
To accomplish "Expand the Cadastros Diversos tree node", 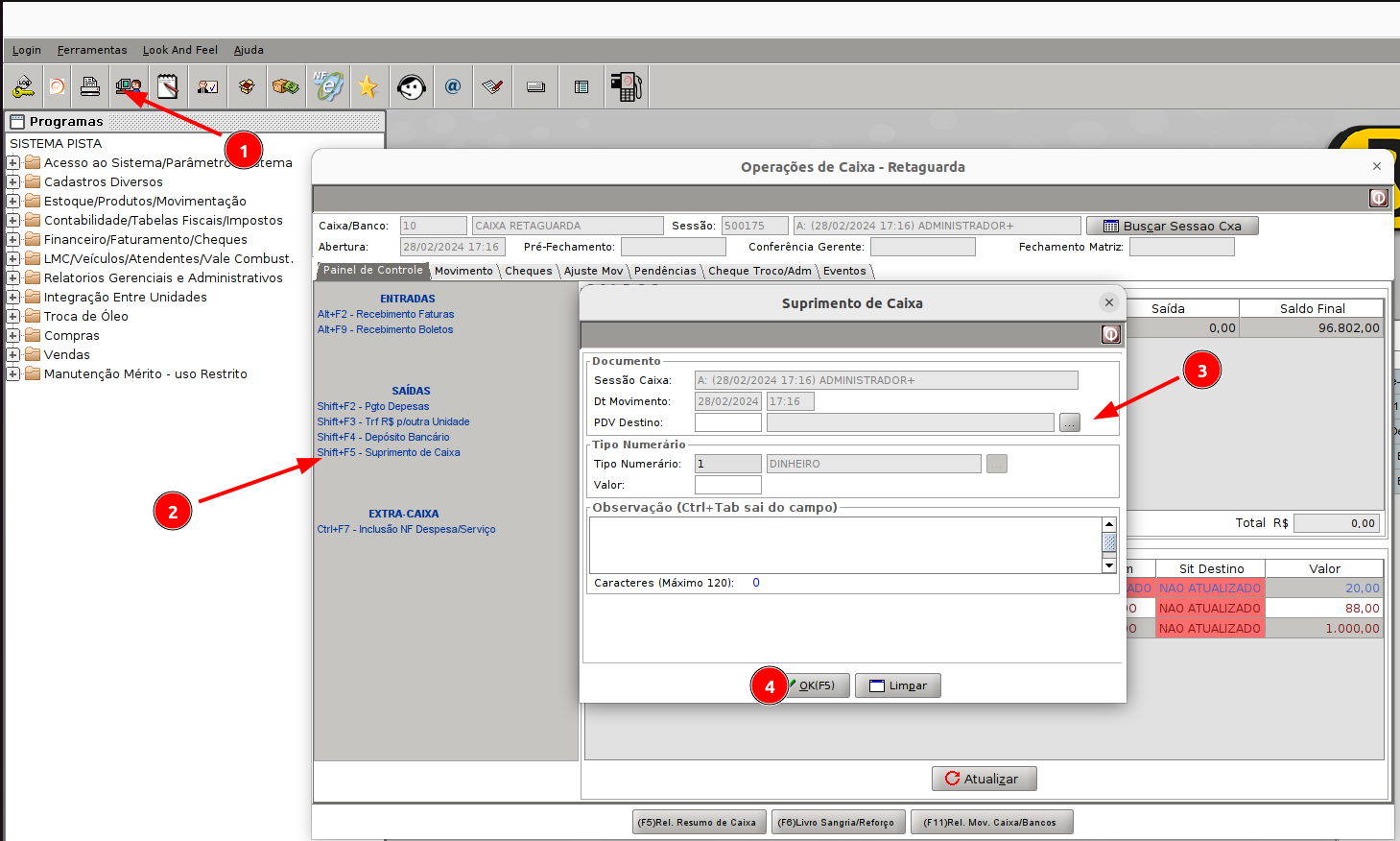I will point(13,182).
